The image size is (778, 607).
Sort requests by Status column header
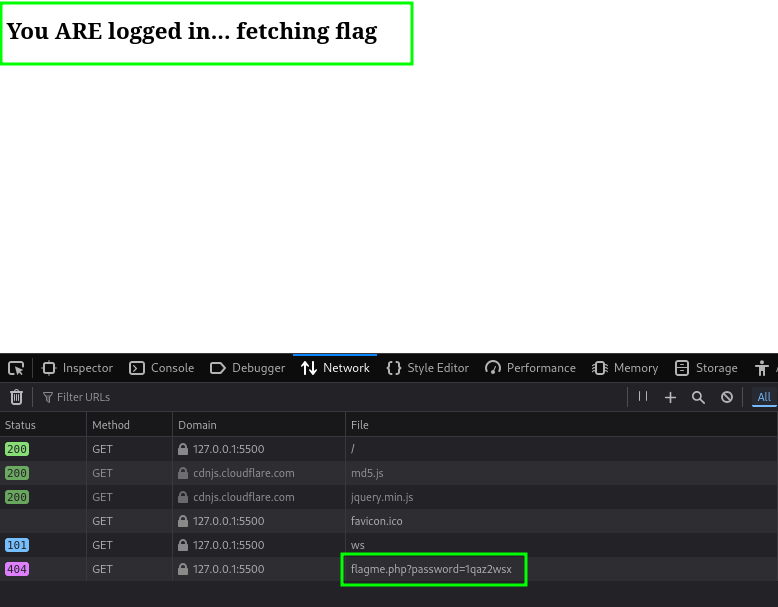click(42, 425)
